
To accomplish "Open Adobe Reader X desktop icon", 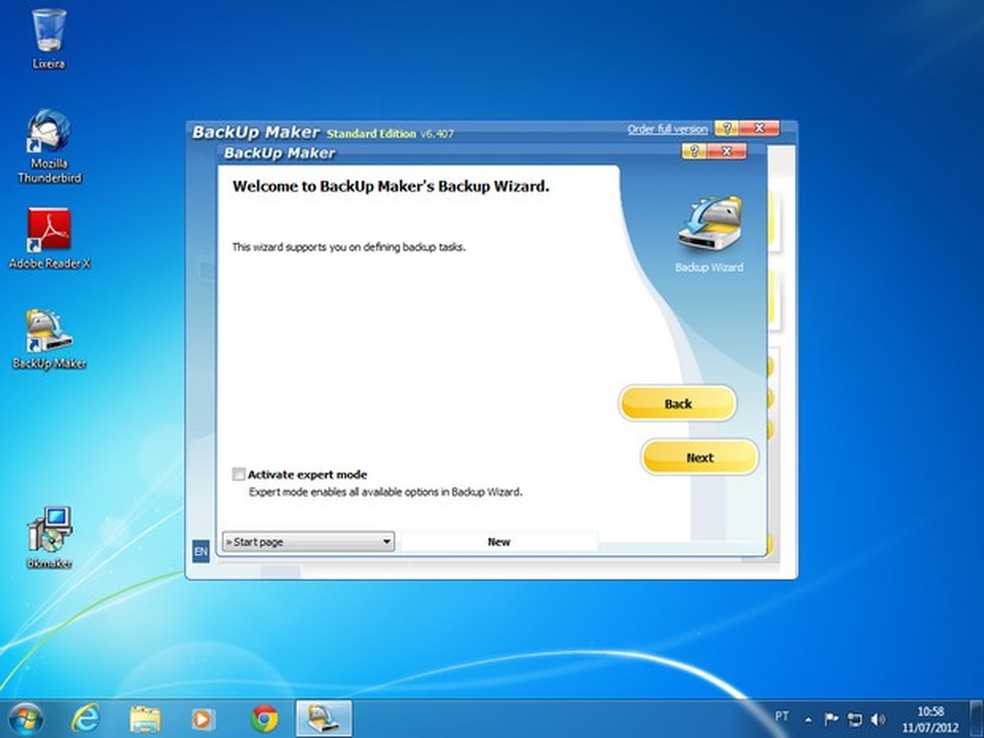I will (x=49, y=233).
